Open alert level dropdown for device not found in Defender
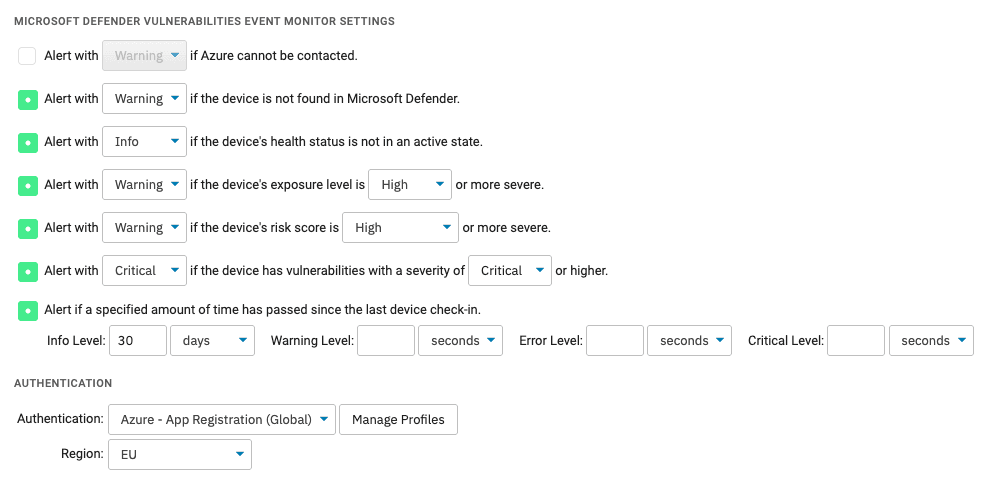 click(x=145, y=99)
